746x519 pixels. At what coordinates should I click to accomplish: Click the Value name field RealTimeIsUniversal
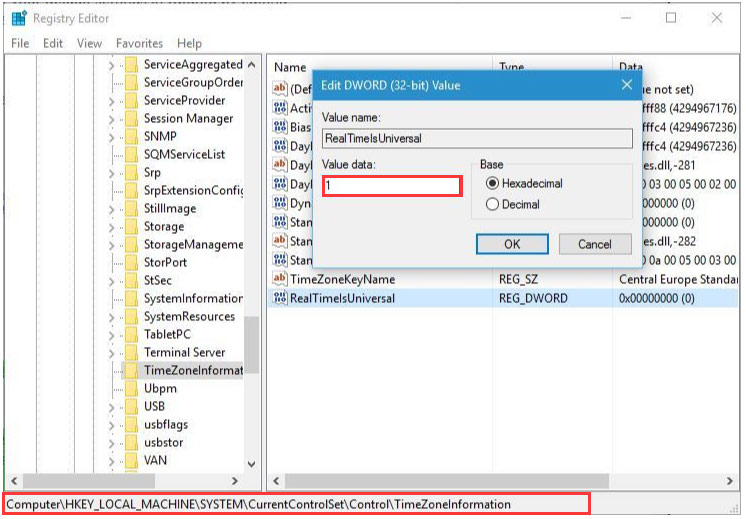[x=477, y=138]
